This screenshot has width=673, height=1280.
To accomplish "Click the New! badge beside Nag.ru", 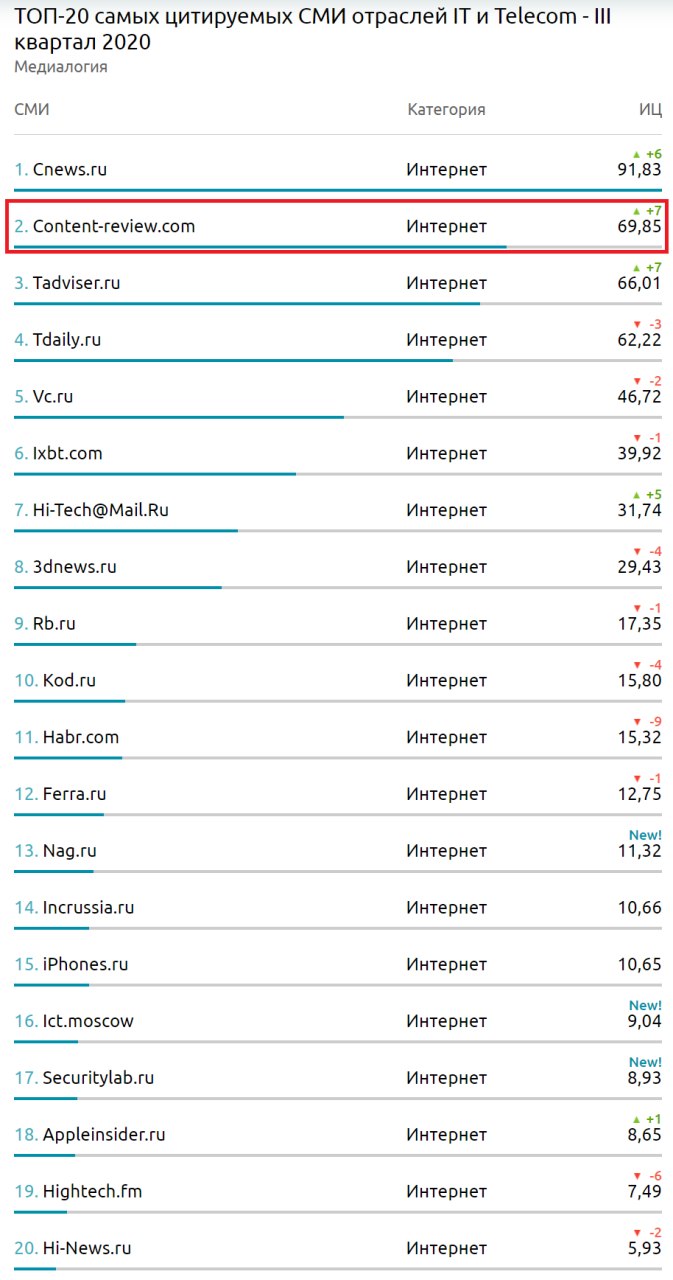I will [645, 835].
